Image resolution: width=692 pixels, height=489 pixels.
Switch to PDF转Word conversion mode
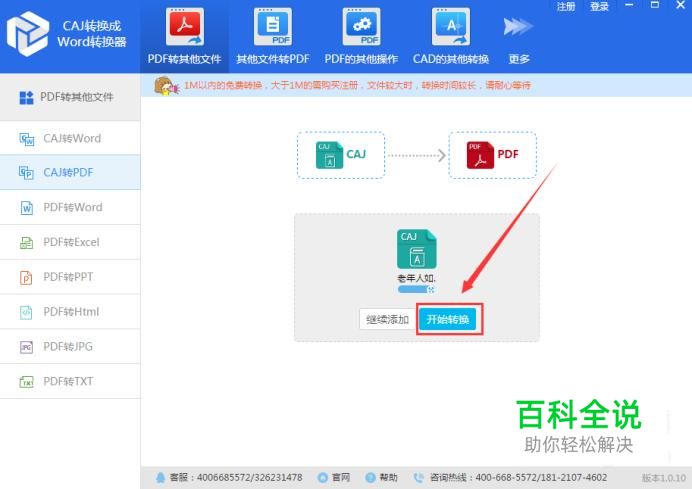(x=70, y=207)
